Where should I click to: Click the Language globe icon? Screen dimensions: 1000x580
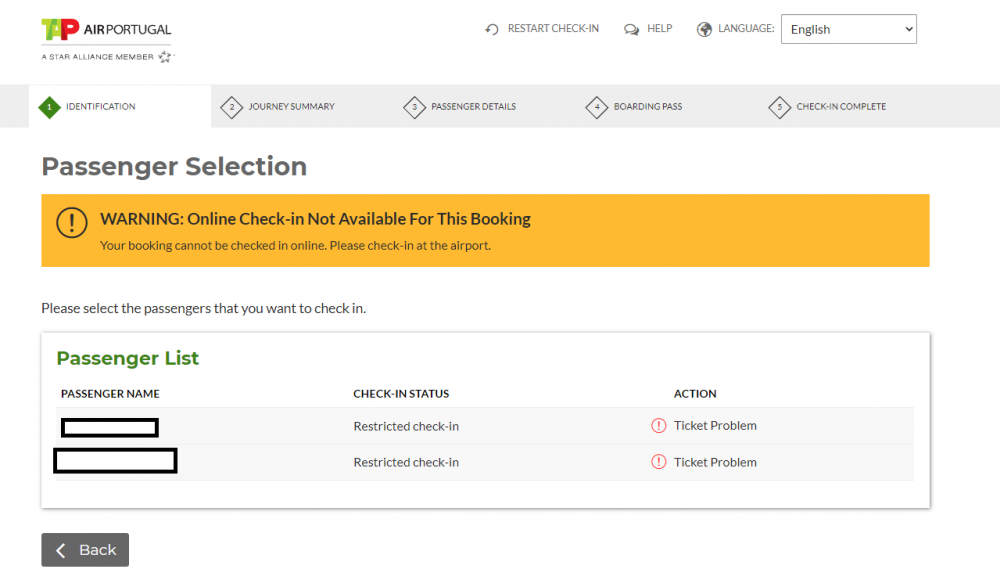[x=704, y=29]
